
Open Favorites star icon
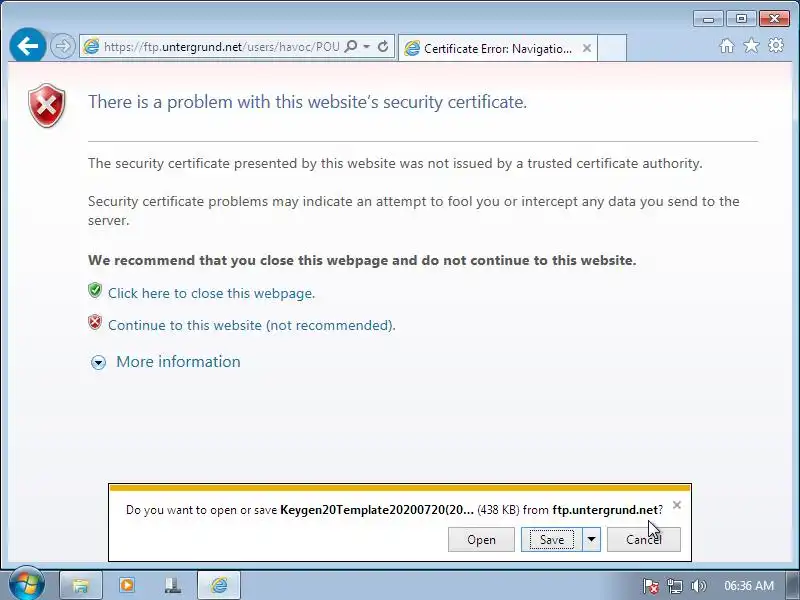(x=751, y=46)
